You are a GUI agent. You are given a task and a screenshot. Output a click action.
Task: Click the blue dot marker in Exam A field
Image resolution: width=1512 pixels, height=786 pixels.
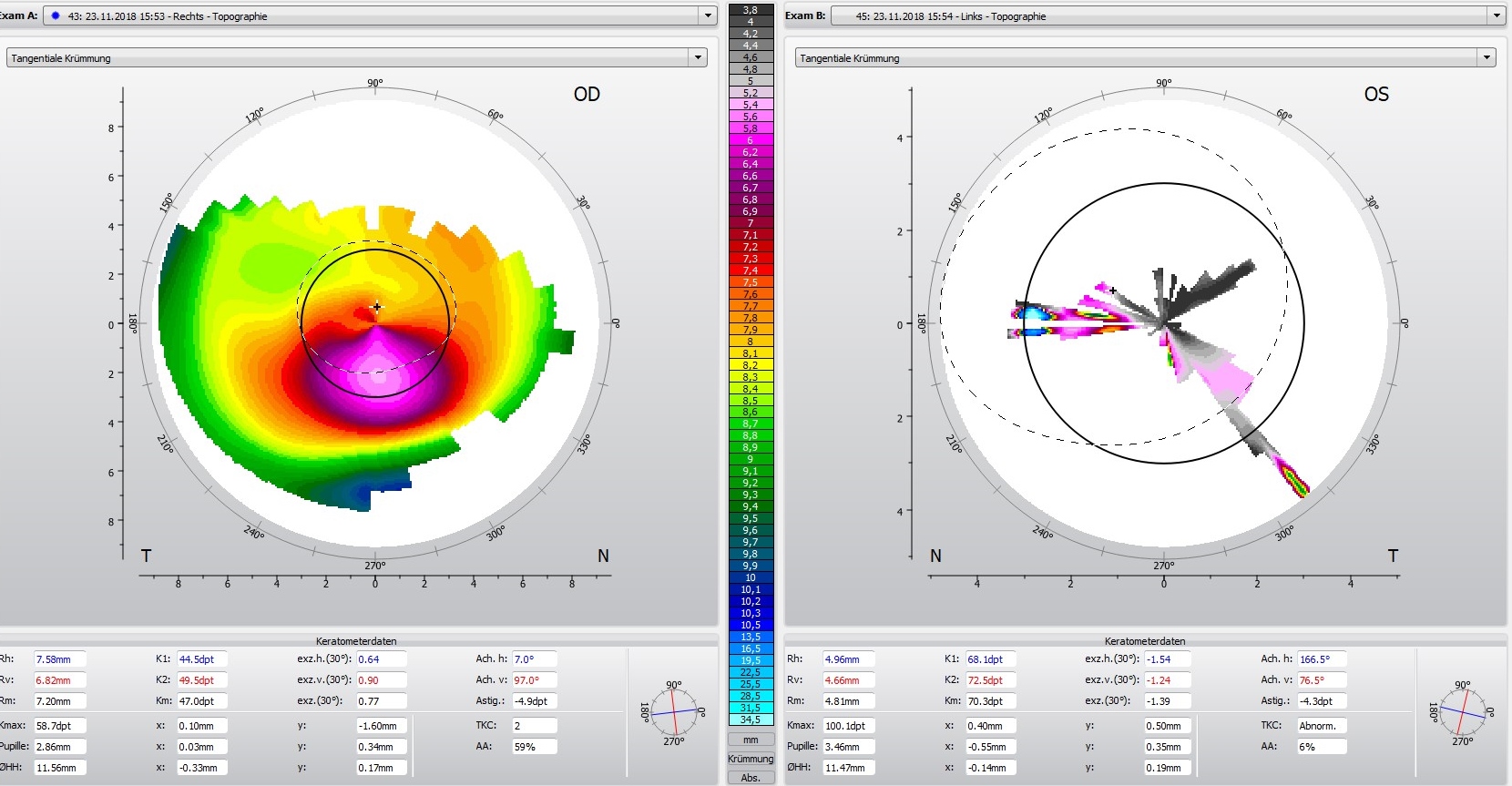pos(56,15)
